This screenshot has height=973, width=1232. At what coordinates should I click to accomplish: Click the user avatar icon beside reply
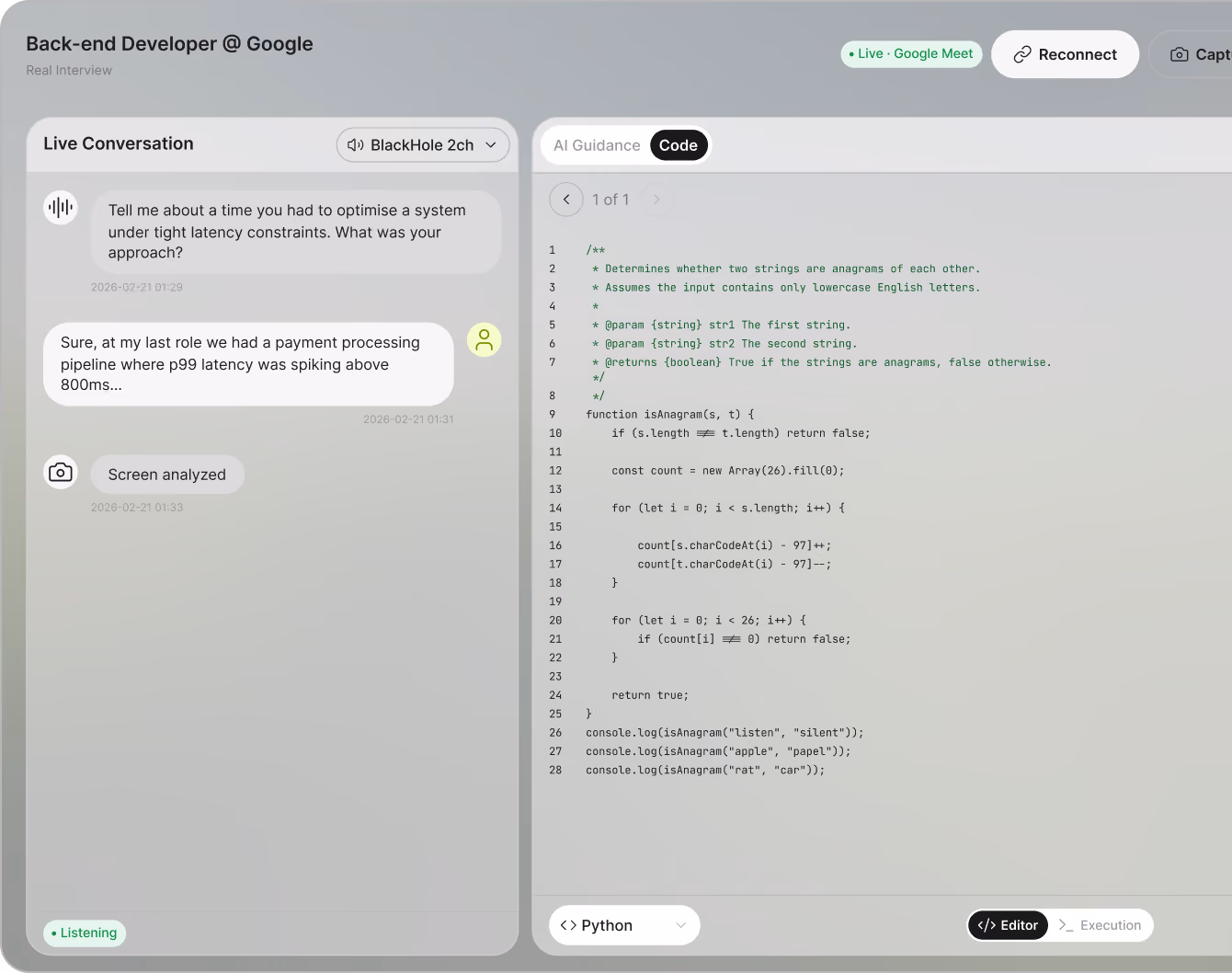pyautogui.click(x=485, y=339)
